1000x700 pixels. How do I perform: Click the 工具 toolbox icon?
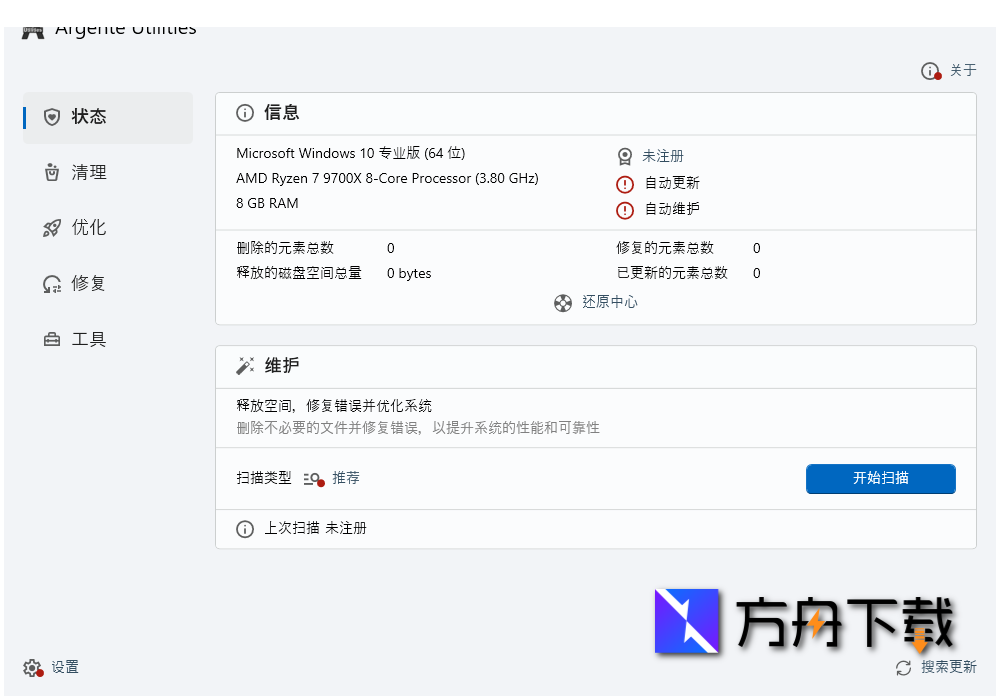52,340
